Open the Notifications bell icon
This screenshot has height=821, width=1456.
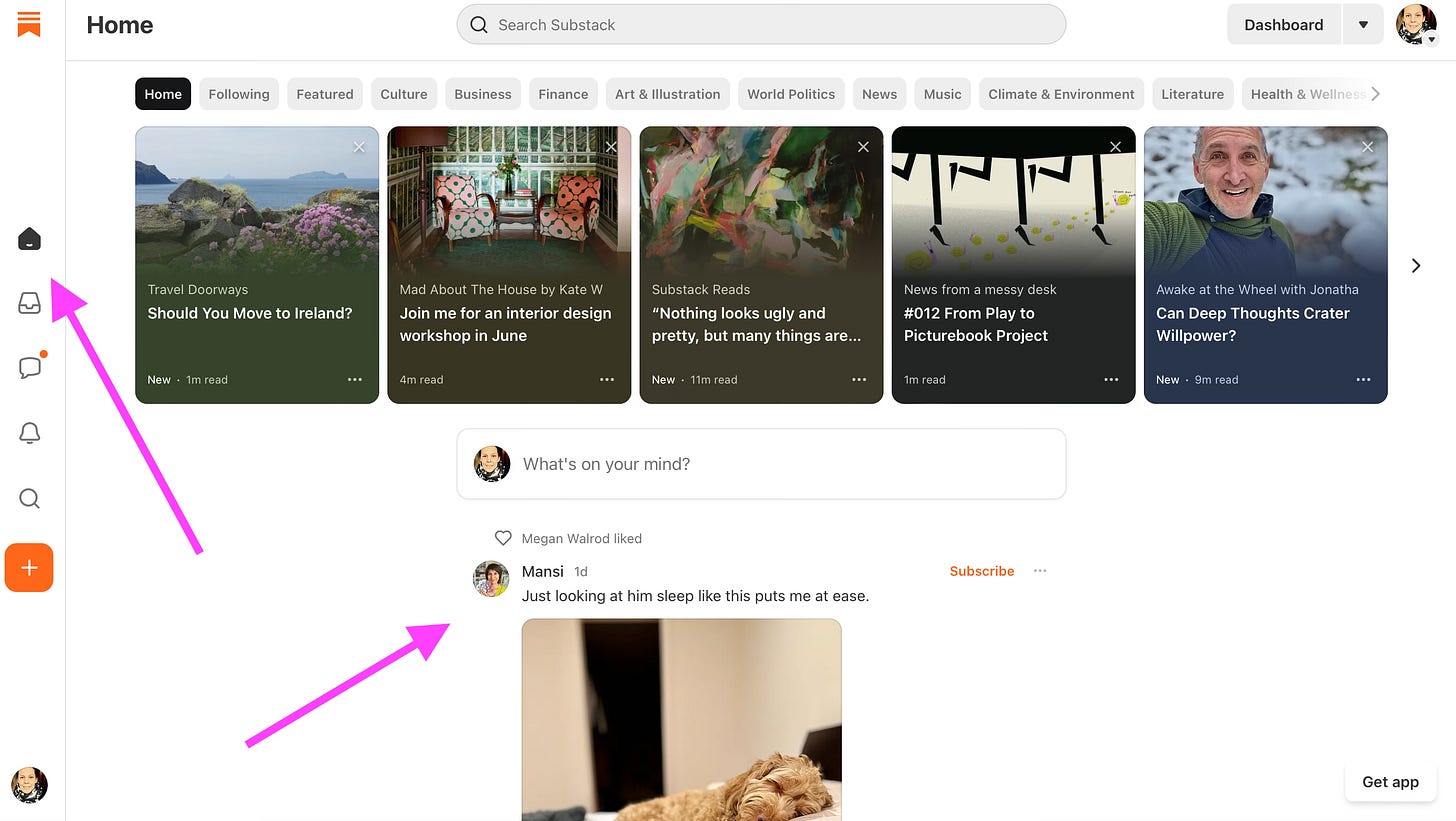30,433
